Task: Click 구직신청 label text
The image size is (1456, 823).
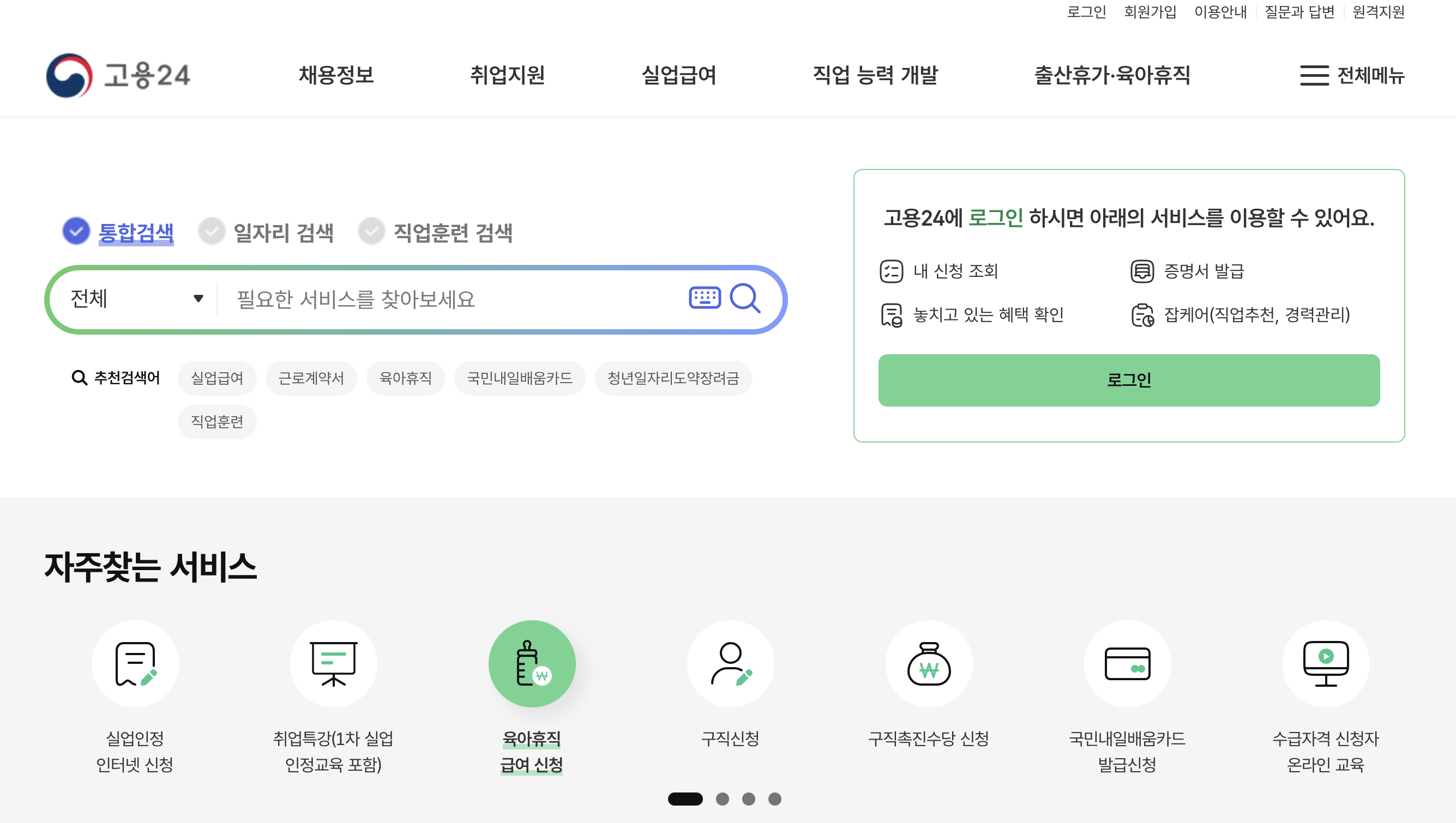Action: (731, 738)
